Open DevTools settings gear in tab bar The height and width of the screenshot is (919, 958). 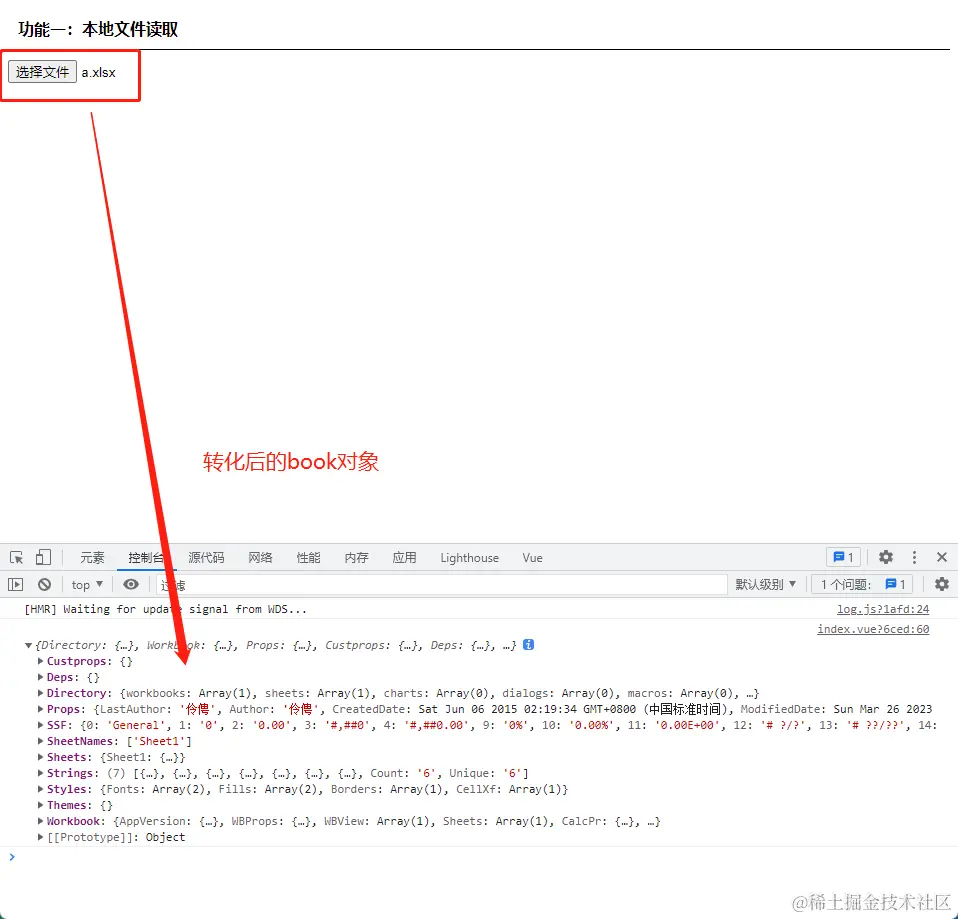tap(885, 557)
